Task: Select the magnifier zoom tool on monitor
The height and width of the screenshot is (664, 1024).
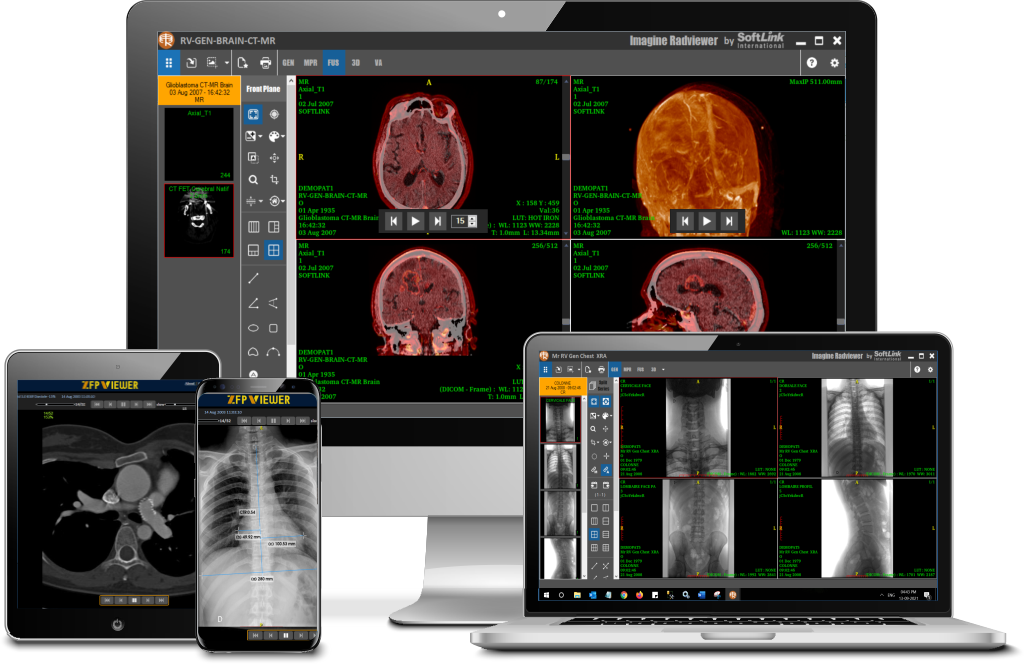Action: 253,180
